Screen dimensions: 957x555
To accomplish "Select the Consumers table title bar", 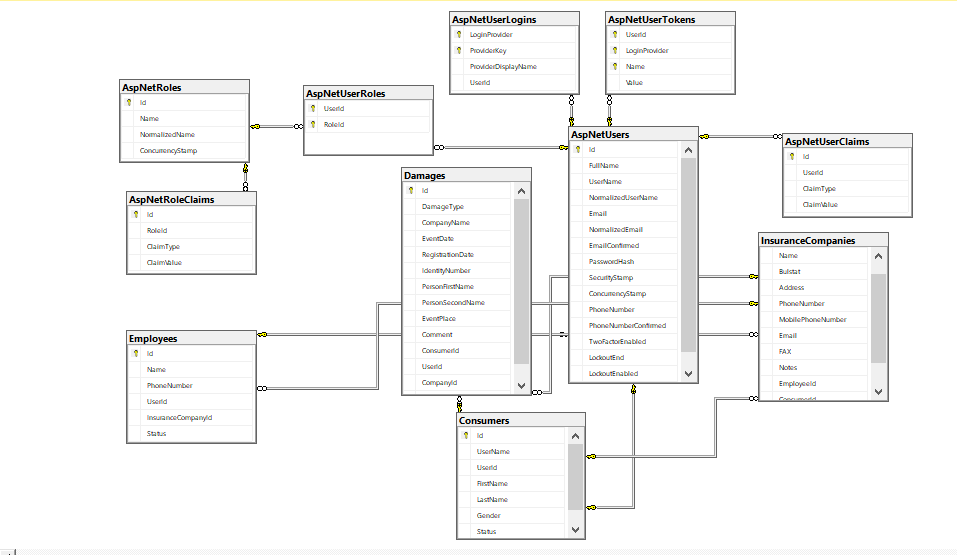I will [x=521, y=420].
